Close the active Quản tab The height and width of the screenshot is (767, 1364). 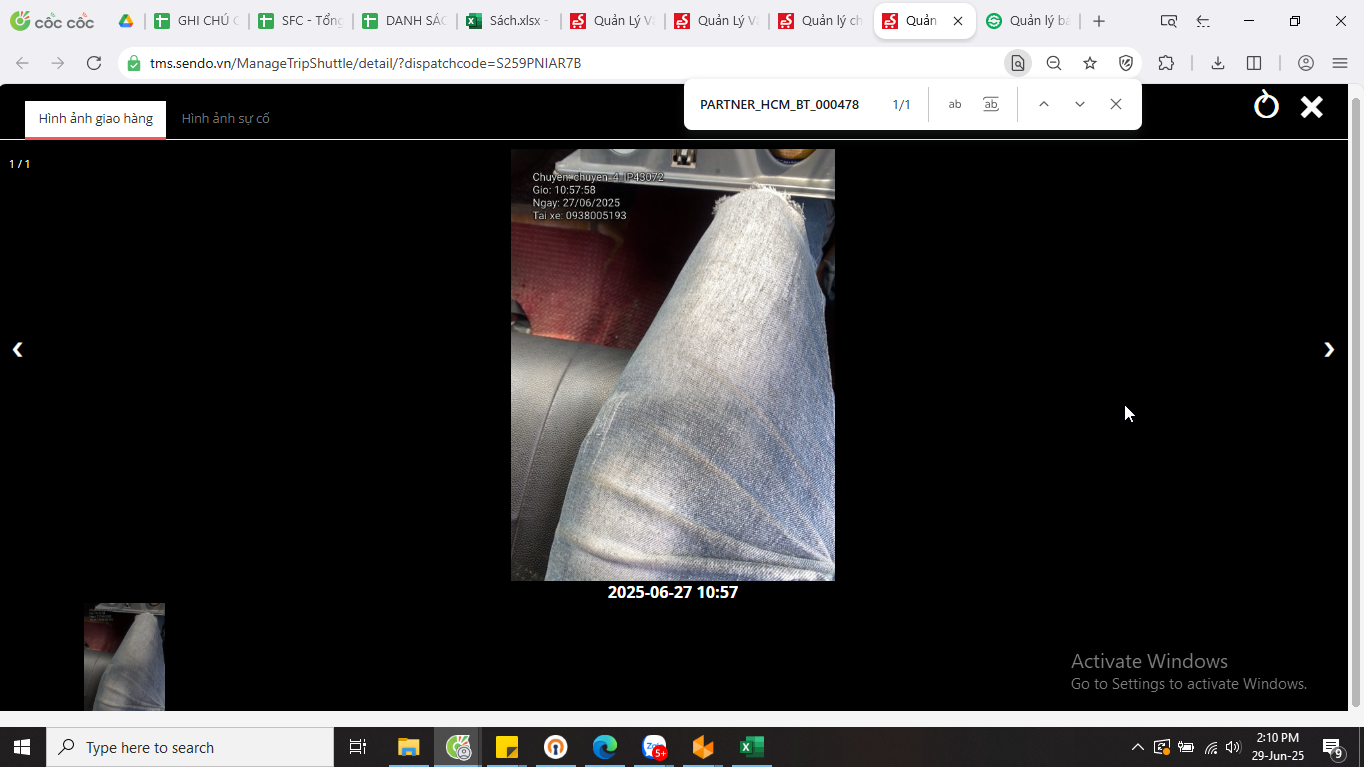[958, 21]
